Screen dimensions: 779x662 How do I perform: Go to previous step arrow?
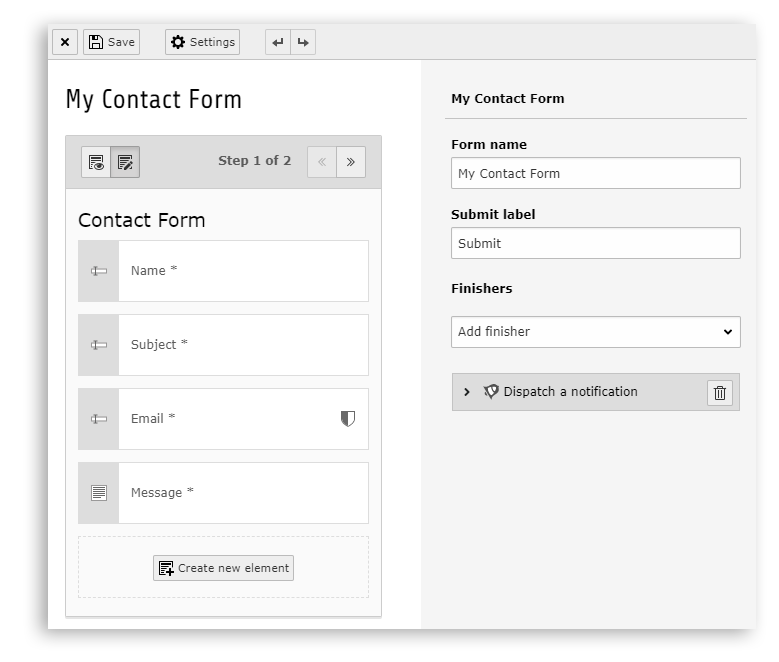(x=322, y=162)
